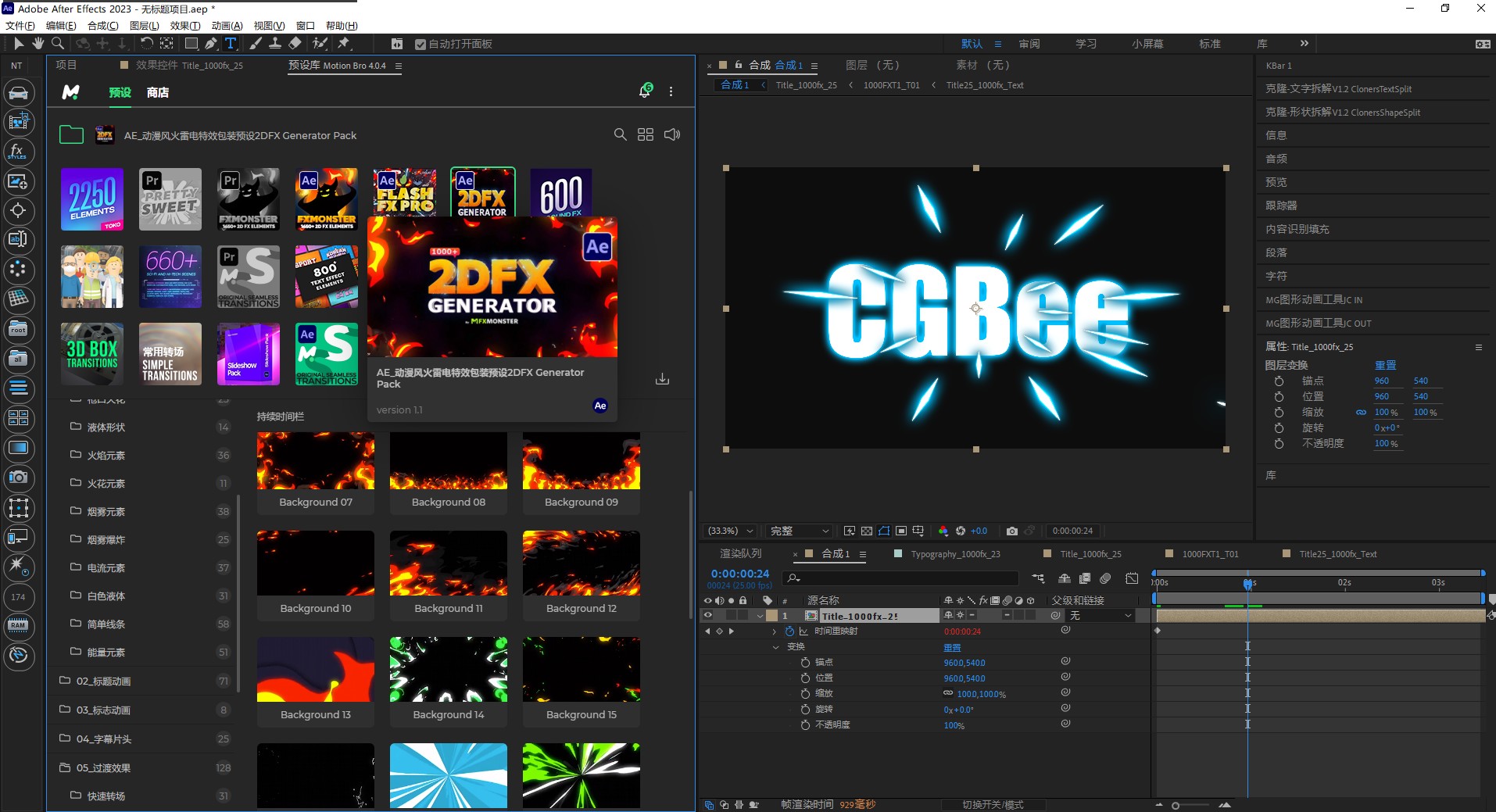Click the fx styles sidebar icon
1496x812 pixels.
click(18, 152)
